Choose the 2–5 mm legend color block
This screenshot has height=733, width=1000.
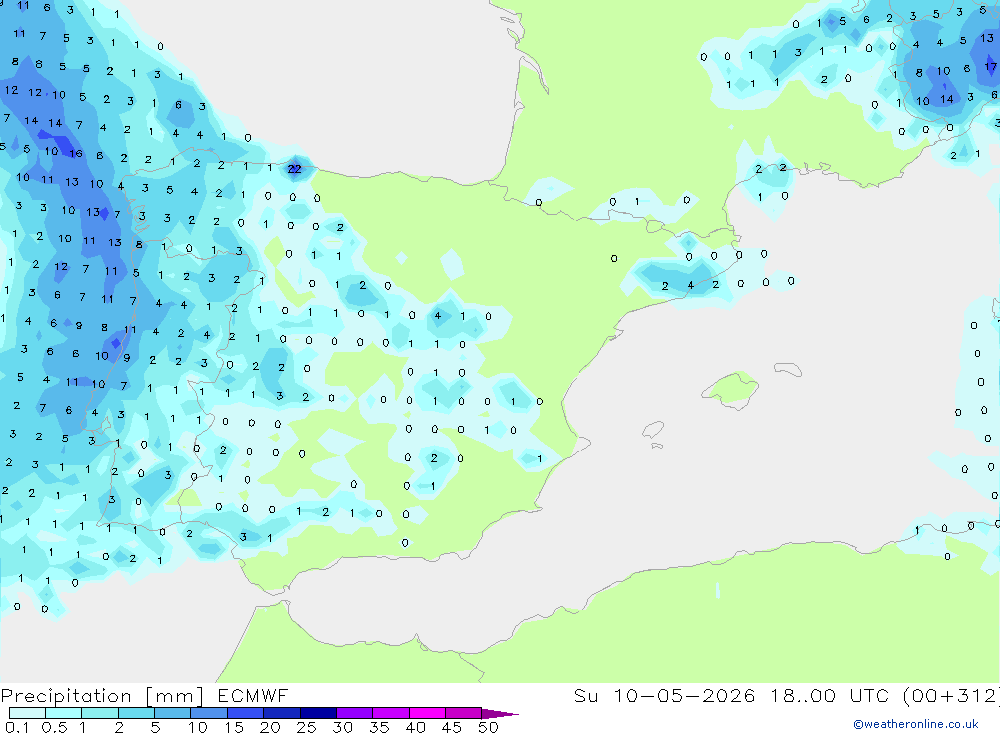pos(136,713)
